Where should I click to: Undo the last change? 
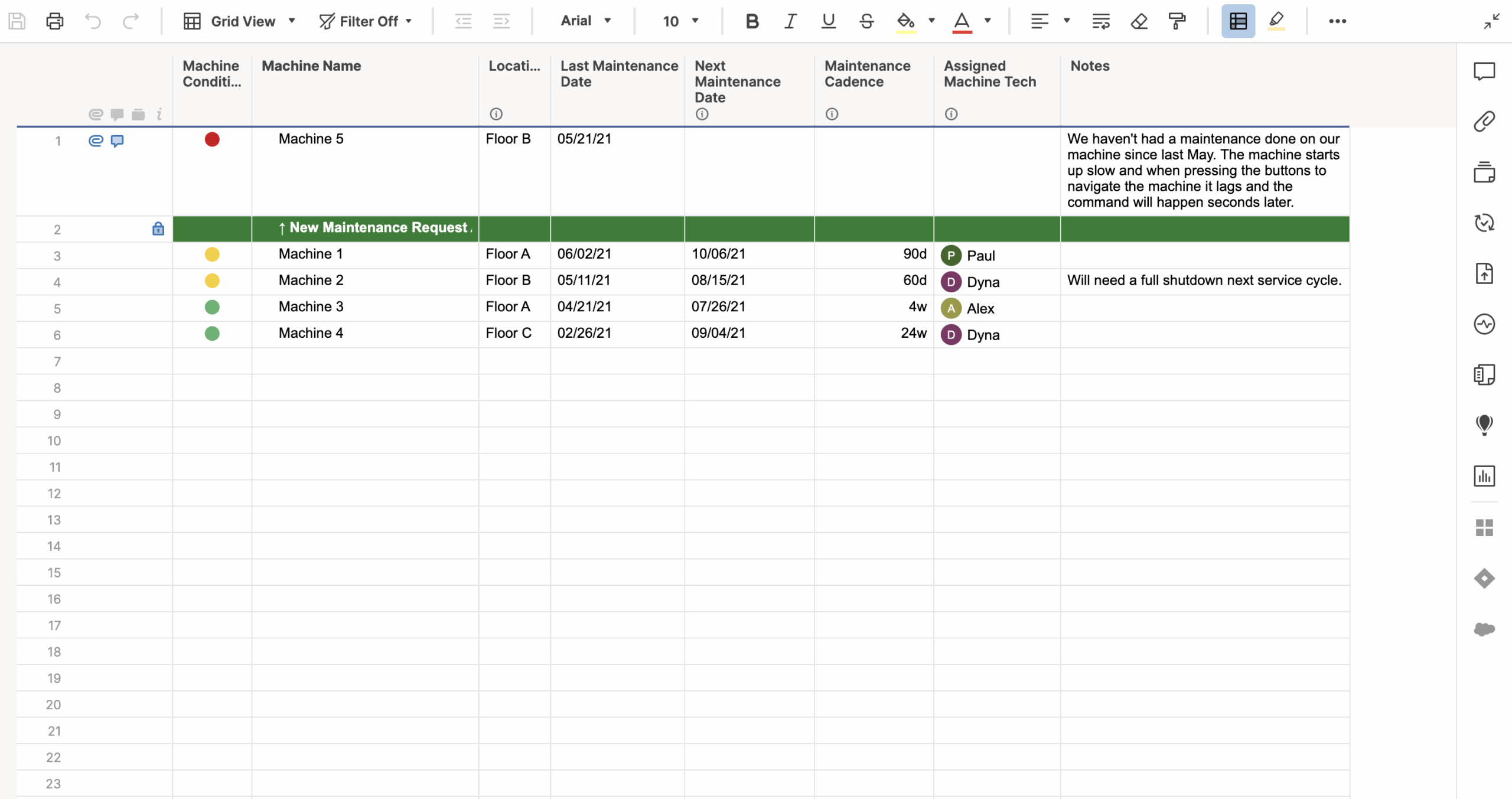(x=92, y=21)
